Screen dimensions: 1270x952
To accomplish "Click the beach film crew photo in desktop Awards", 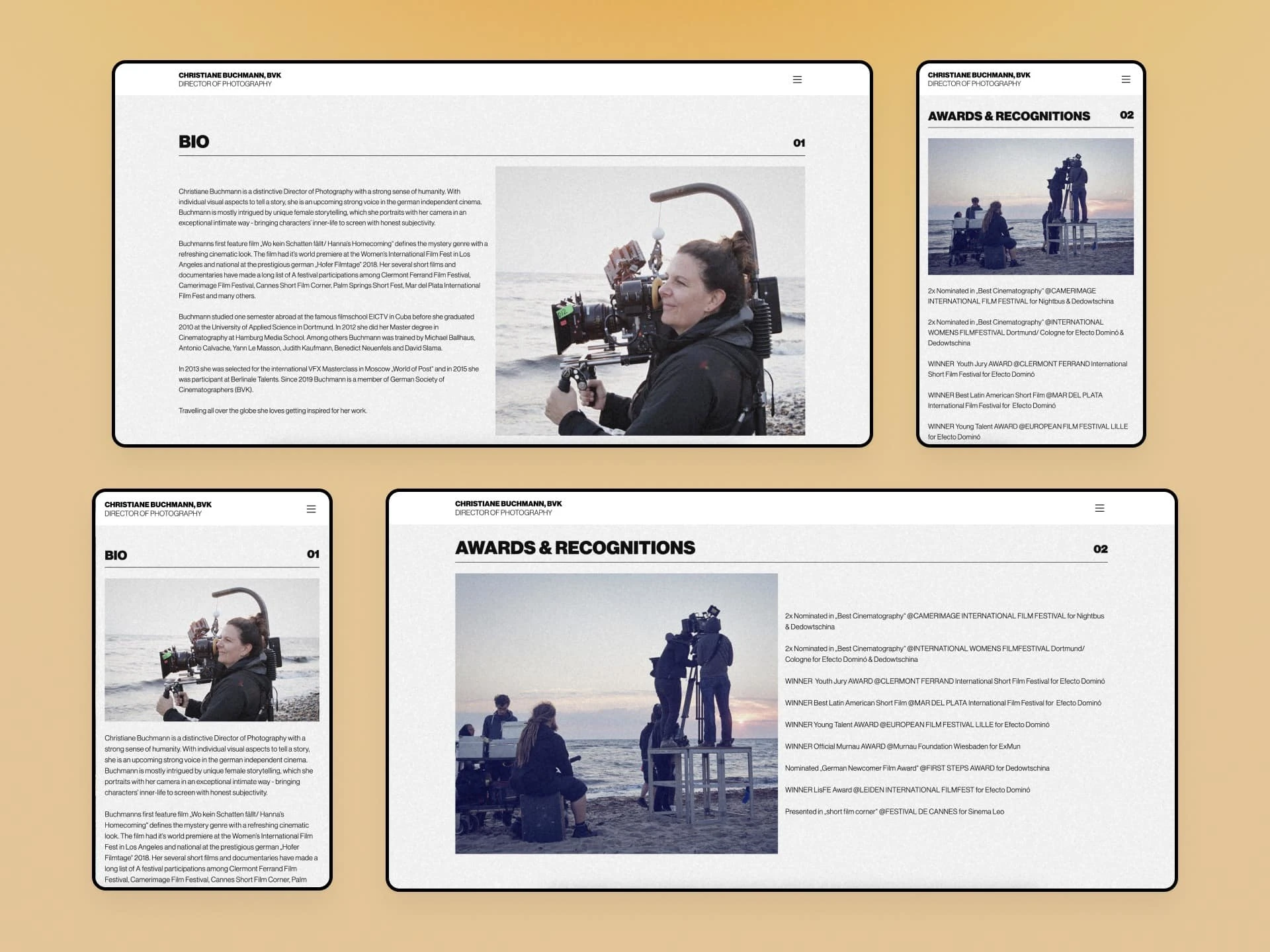I will 616,713.
